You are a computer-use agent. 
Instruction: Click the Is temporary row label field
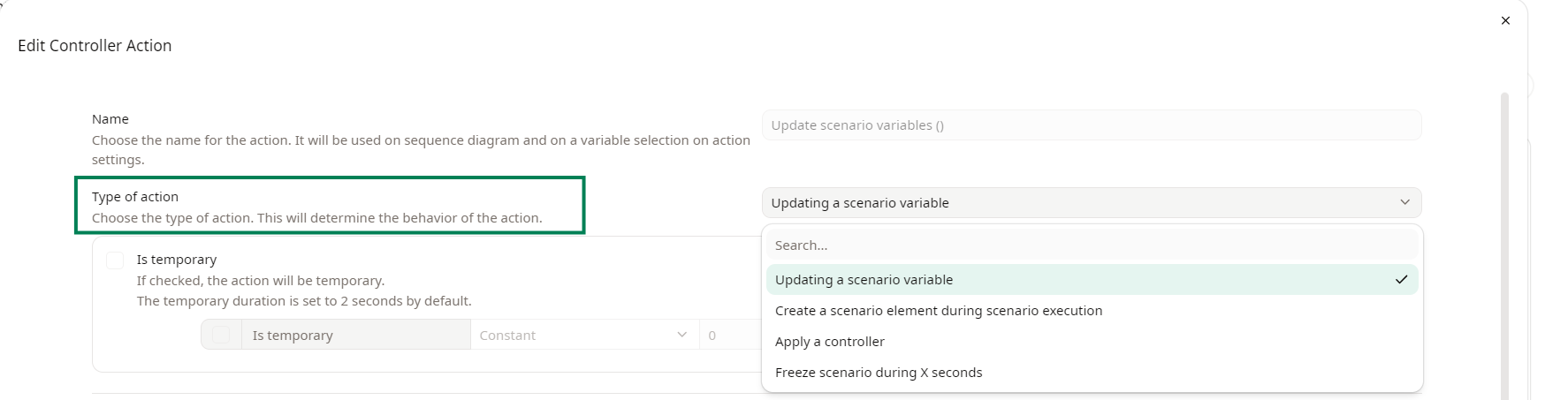pyautogui.click(x=355, y=336)
